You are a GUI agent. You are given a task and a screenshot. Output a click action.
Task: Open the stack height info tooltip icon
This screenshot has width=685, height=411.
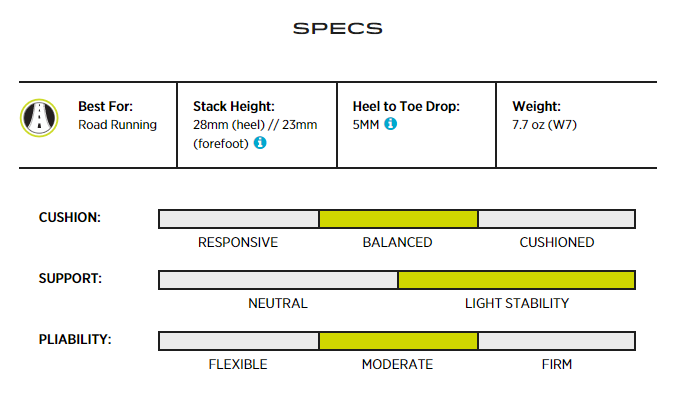pyautogui.click(x=260, y=143)
